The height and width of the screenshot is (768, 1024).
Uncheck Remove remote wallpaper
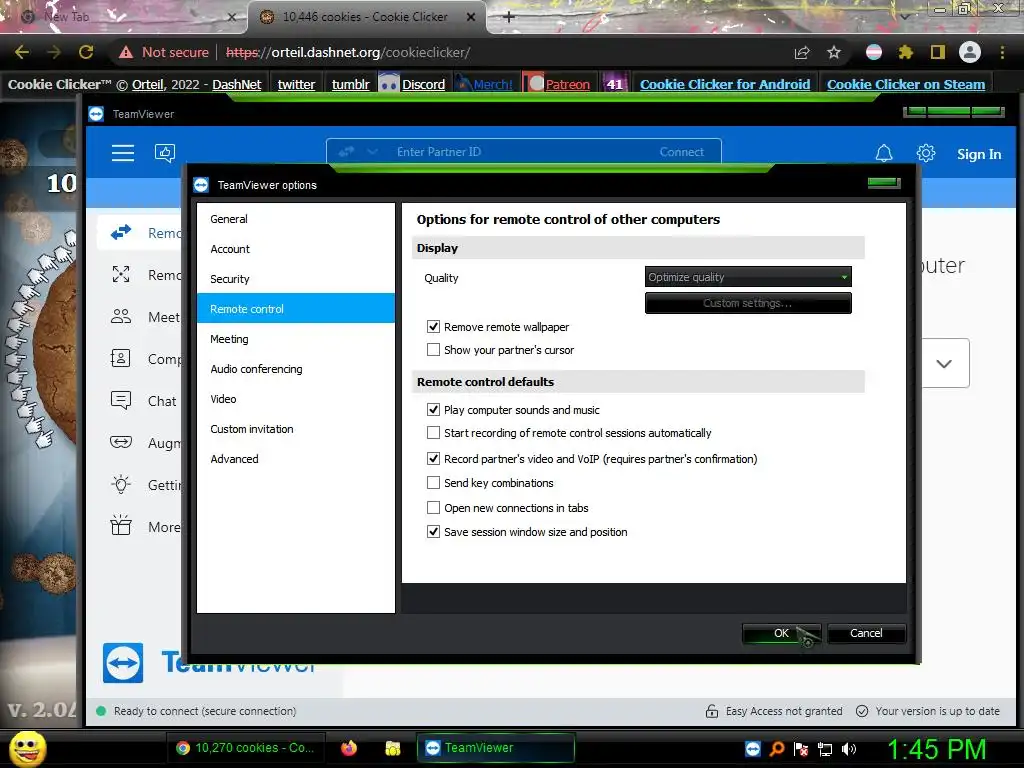click(433, 327)
